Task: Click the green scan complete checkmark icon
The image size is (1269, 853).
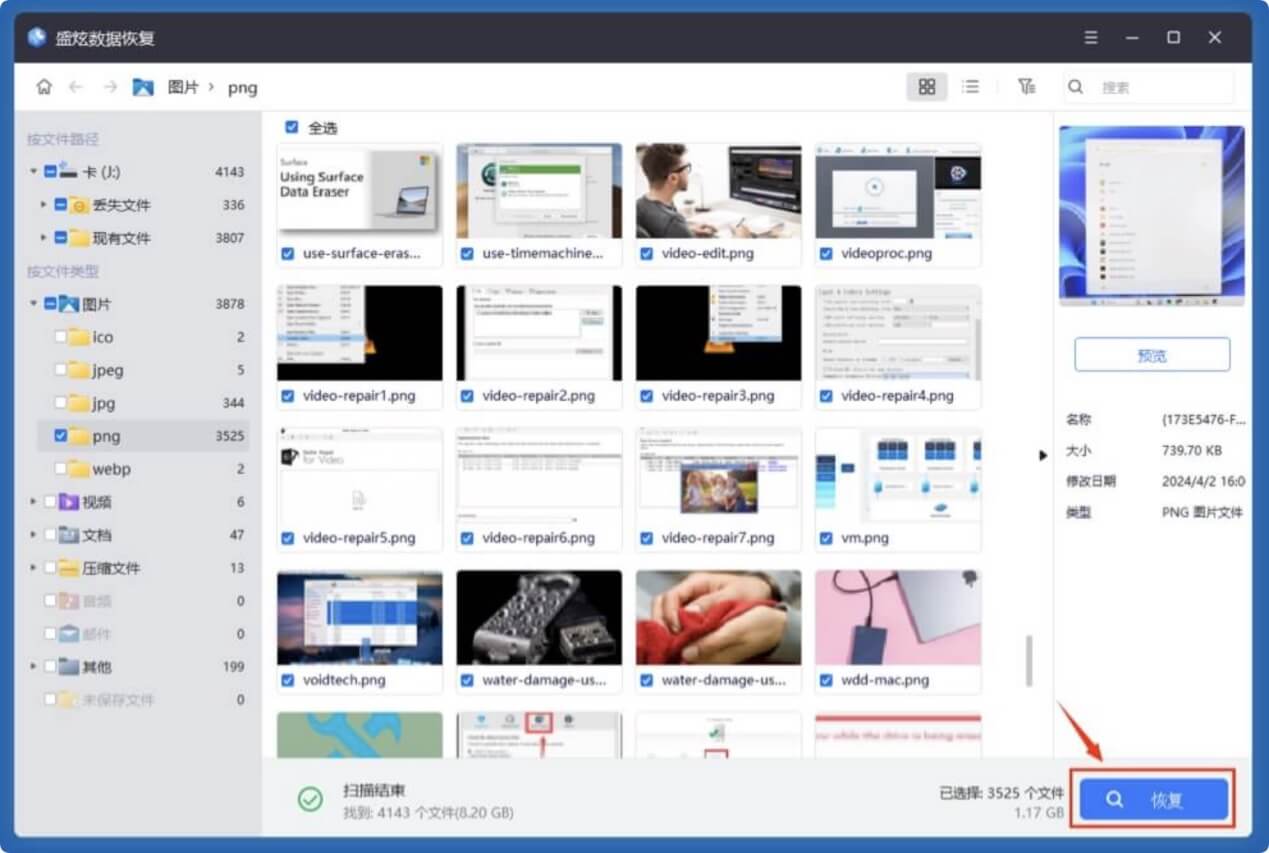Action: 311,799
